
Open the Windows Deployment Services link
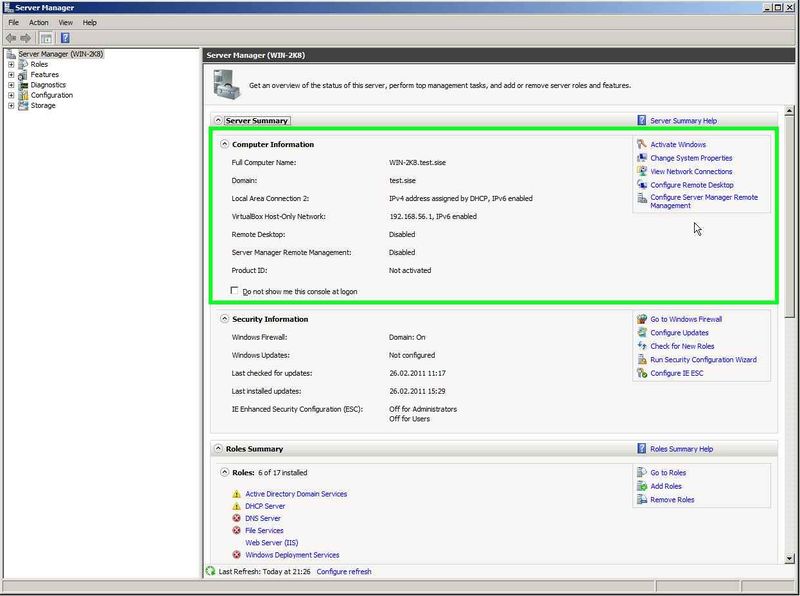point(292,555)
